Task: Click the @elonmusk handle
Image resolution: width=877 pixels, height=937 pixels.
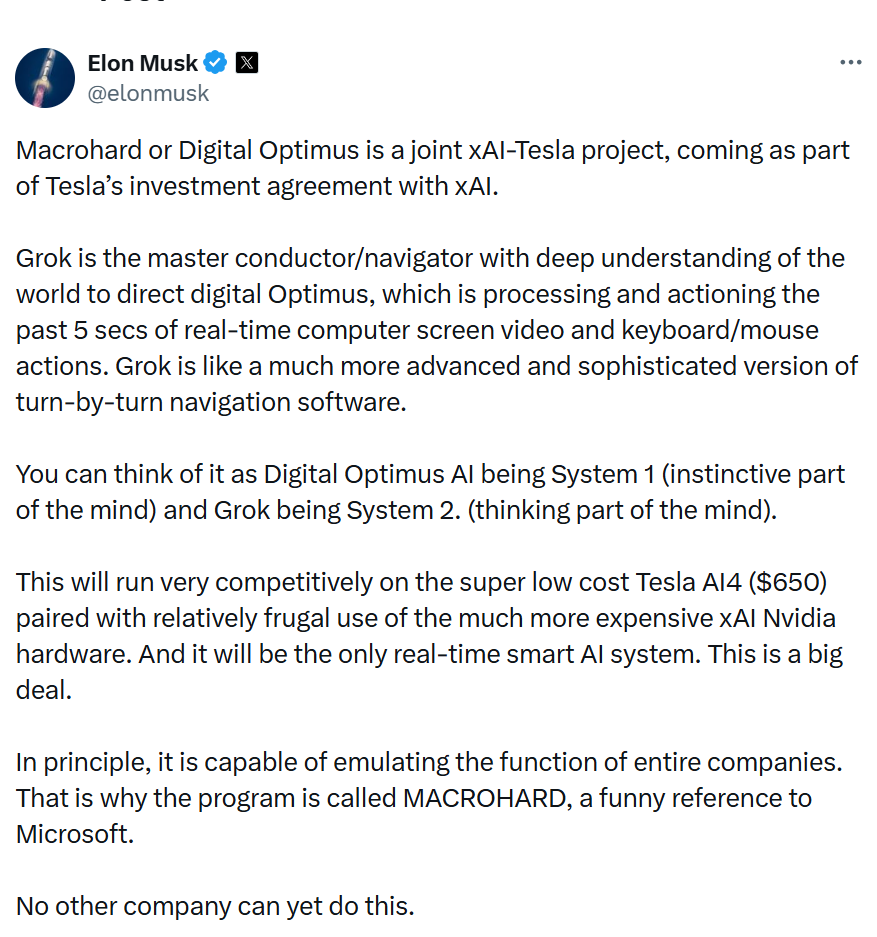Action: tap(148, 93)
